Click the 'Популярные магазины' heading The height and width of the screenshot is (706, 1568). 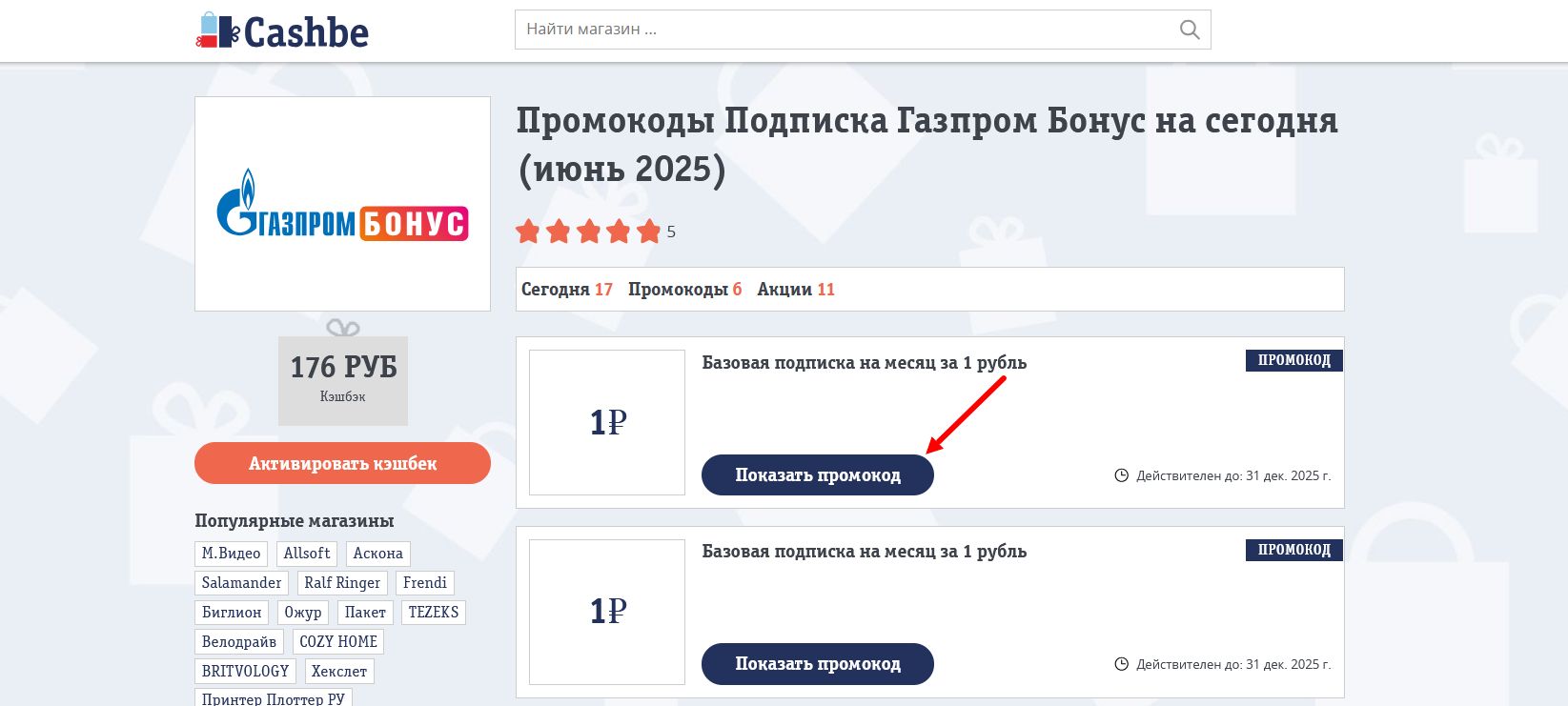pyautogui.click(x=295, y=521)
